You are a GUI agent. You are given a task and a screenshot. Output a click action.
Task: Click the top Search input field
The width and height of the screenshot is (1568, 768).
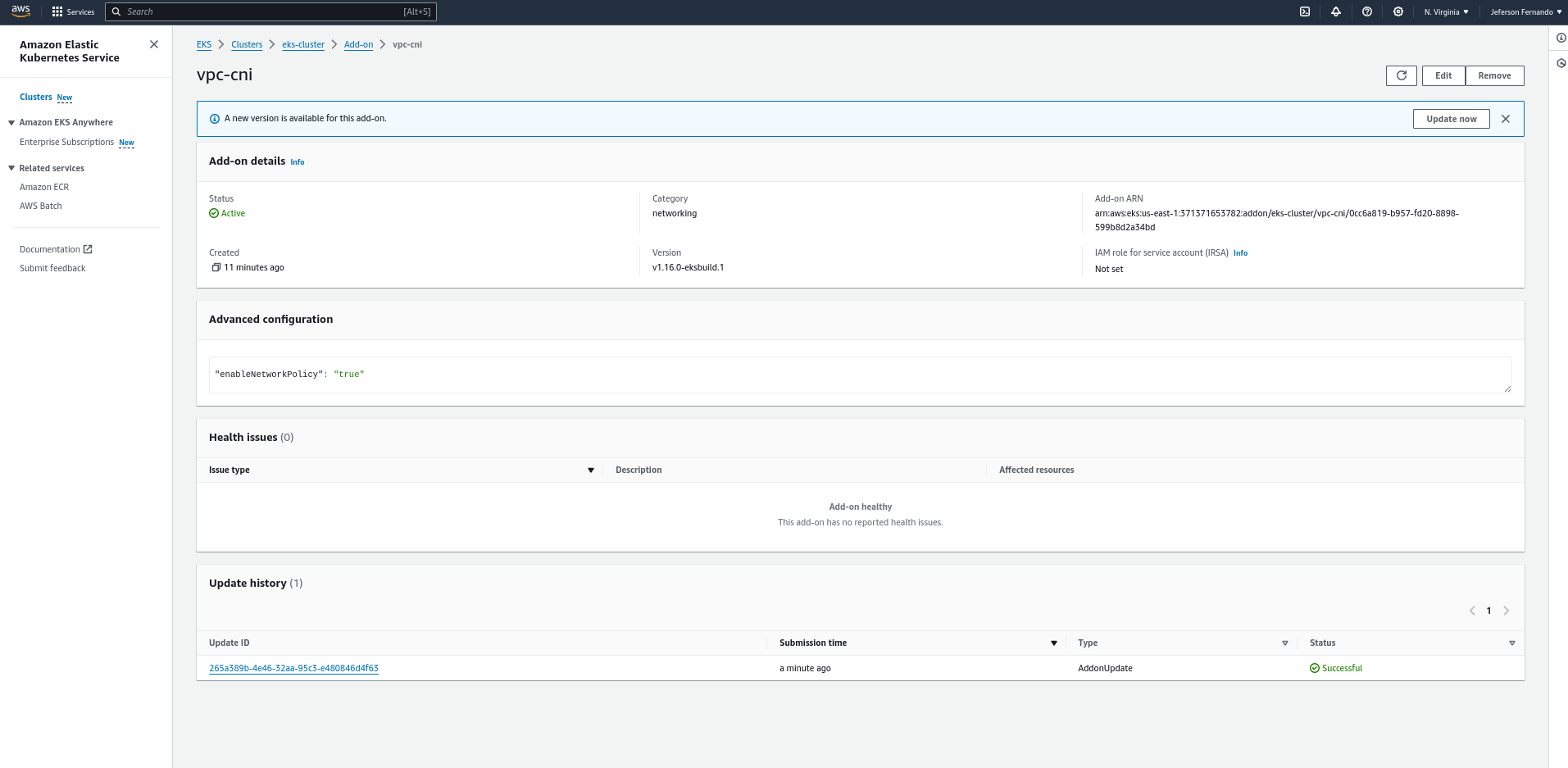coord(270,11)
